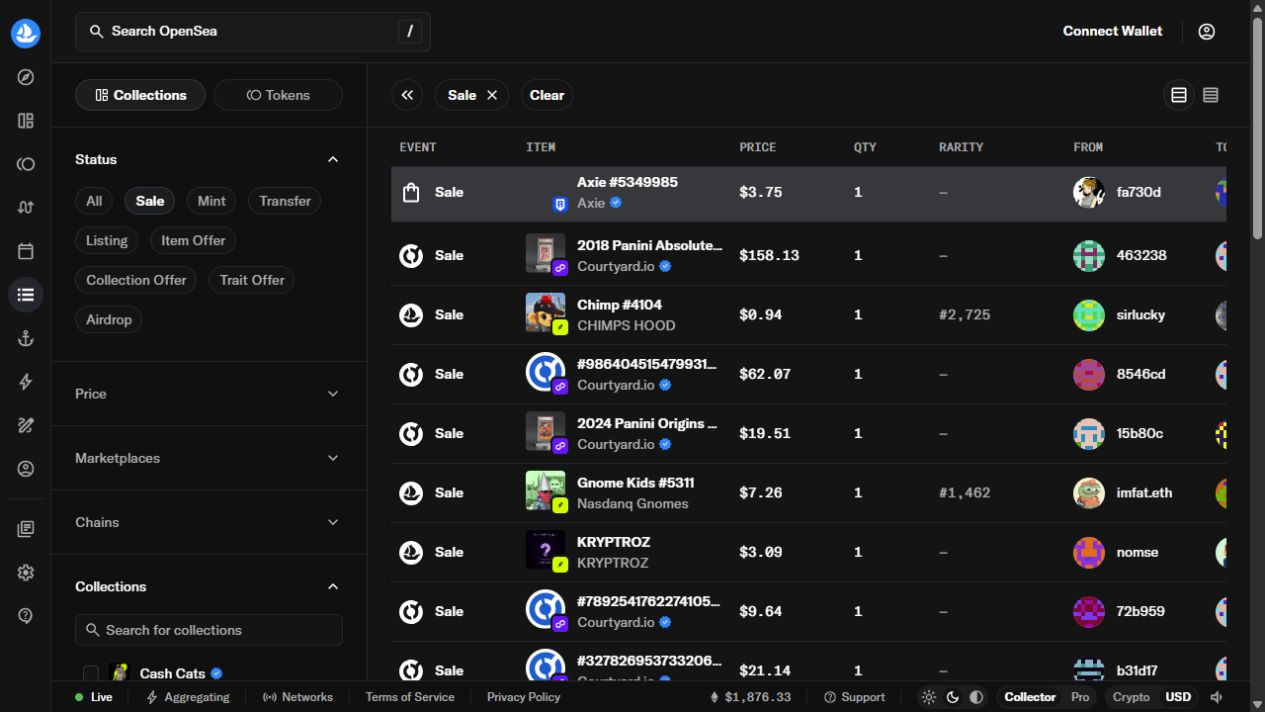Toggle currency display to Crypto
The width and height of the screenshot is (1265, 712).
1132,697
